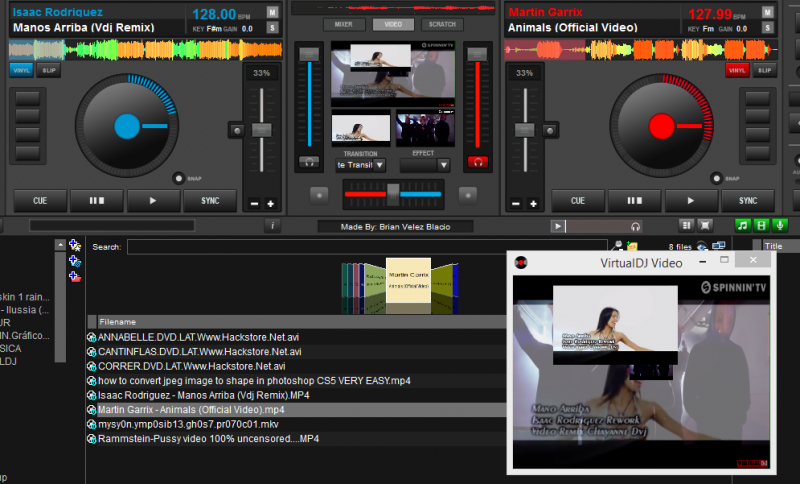Click the crossfader handle
The image size is (800, 484).
coord(393,194)
